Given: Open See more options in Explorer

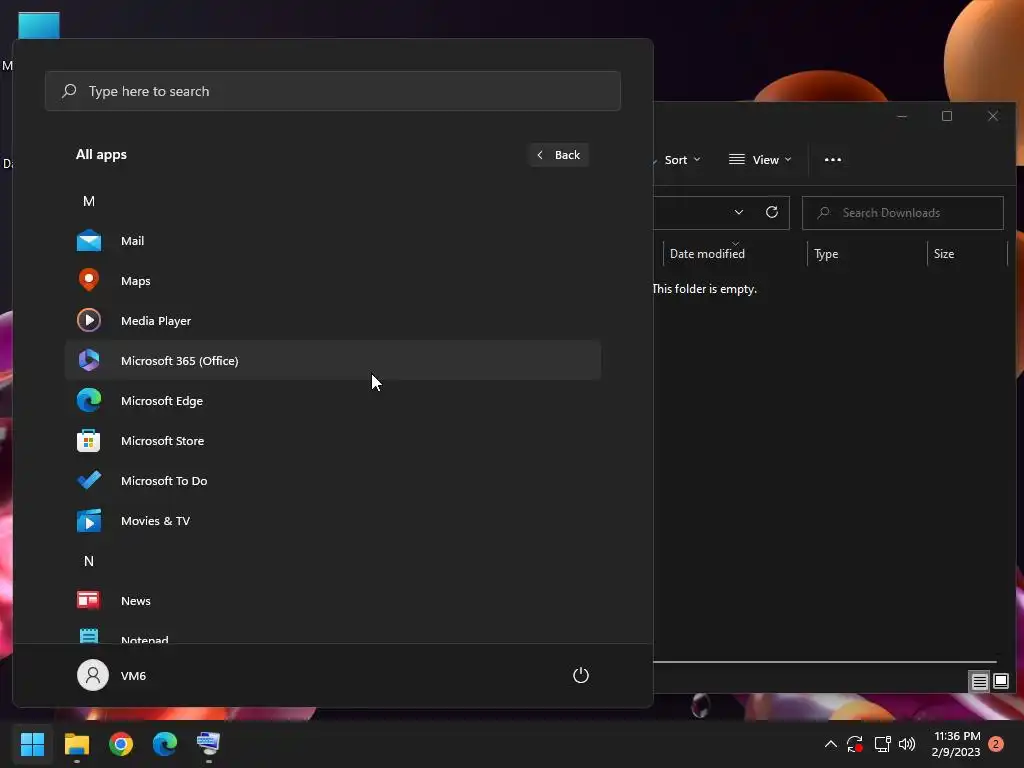Looking at the screenshot, I should [833, 159].
